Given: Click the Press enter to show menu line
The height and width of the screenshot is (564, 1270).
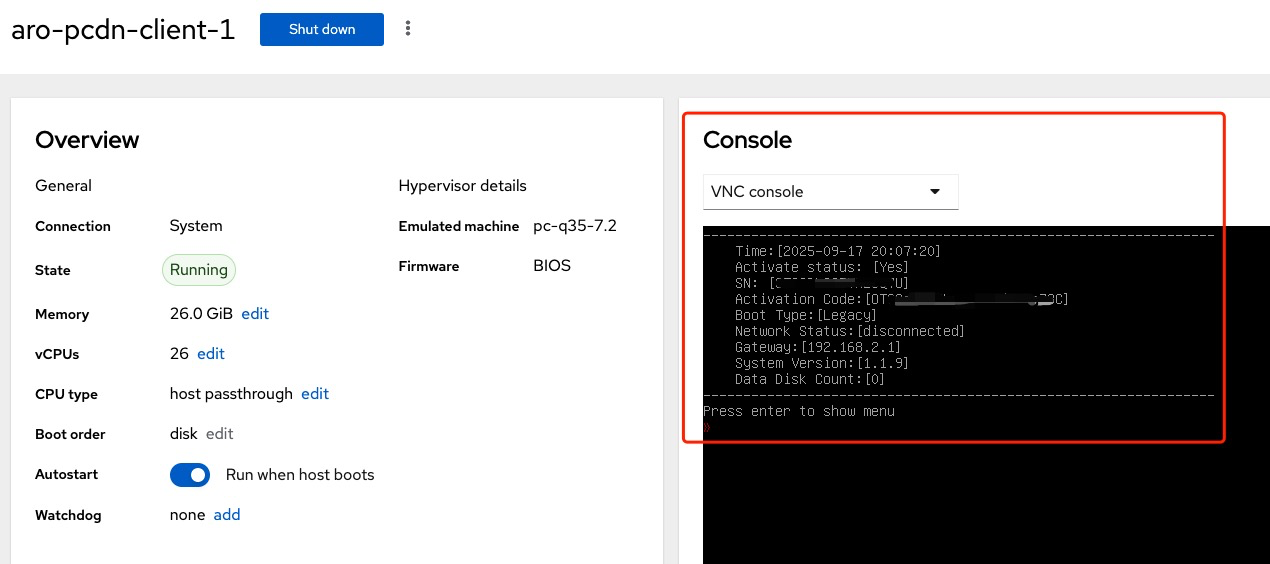Looking at the screenshot, I should 799,411.
